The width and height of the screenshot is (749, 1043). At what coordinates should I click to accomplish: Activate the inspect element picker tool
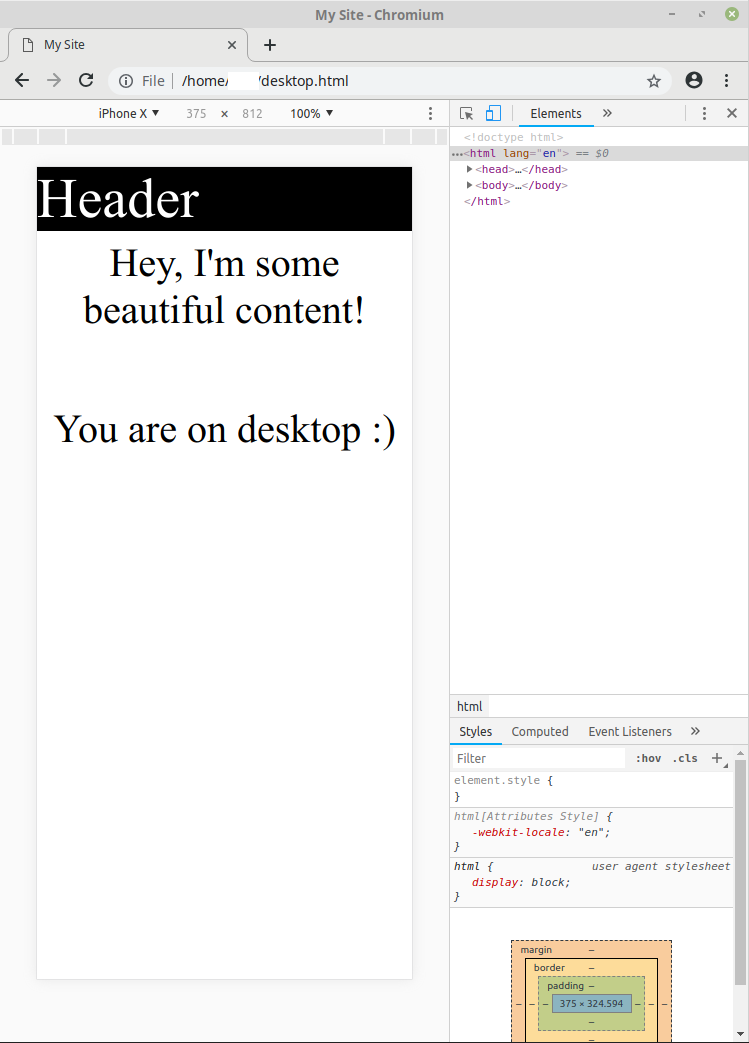(x=466, y=114)
